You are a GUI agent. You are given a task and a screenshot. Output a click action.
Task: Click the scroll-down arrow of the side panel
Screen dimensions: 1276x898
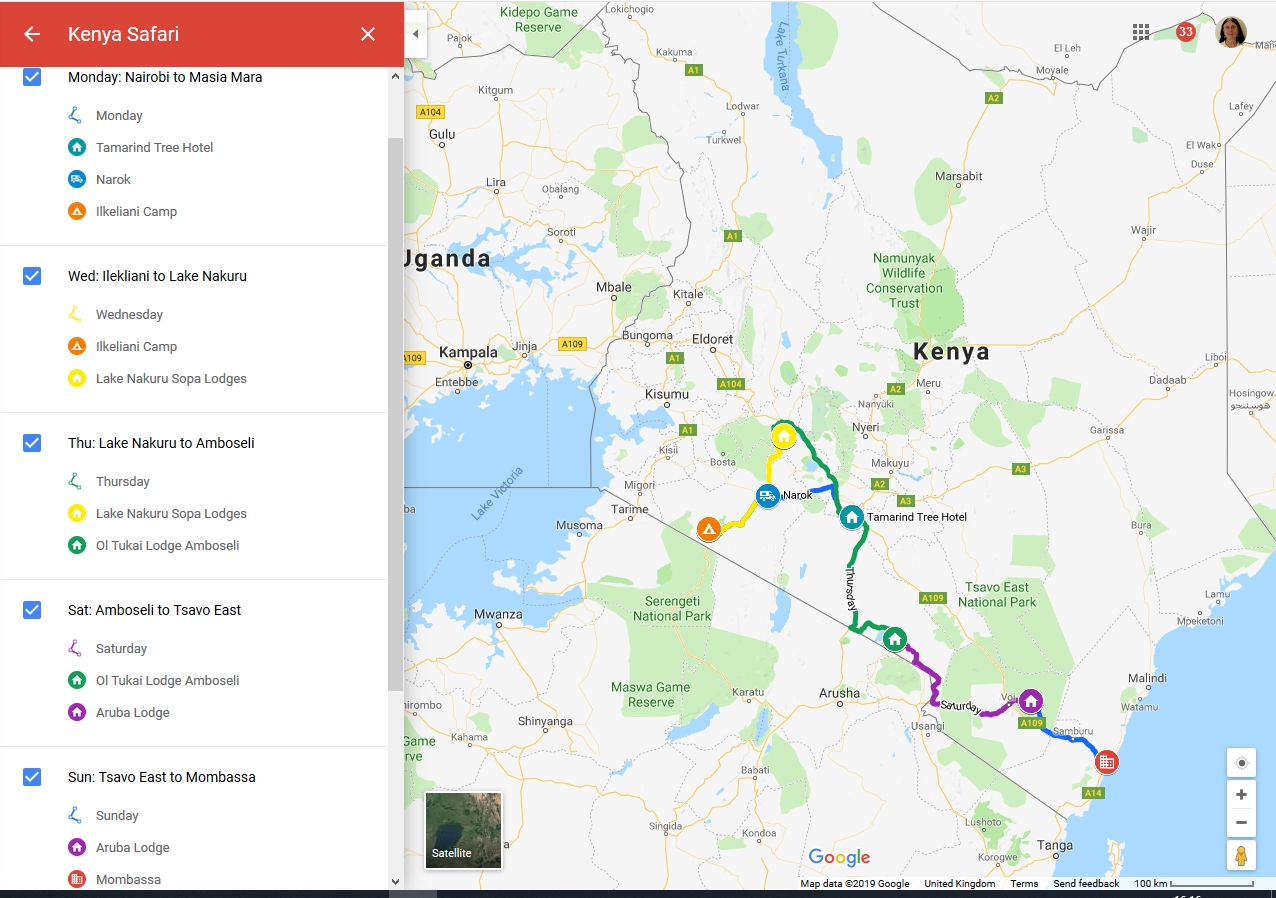coord(395,881)
